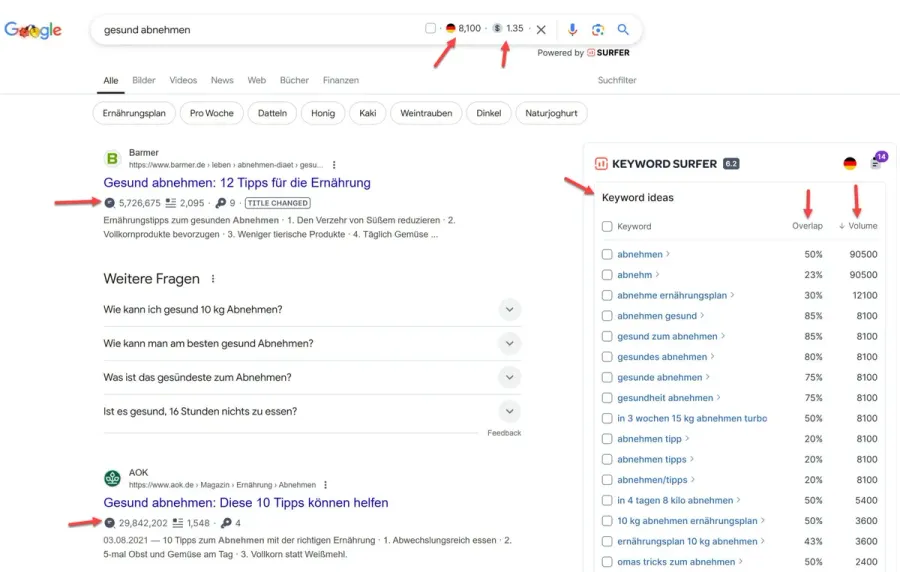Select the Pro Woche filter chip
This screenshot has width=900, height=572.
tap(212, 113)
